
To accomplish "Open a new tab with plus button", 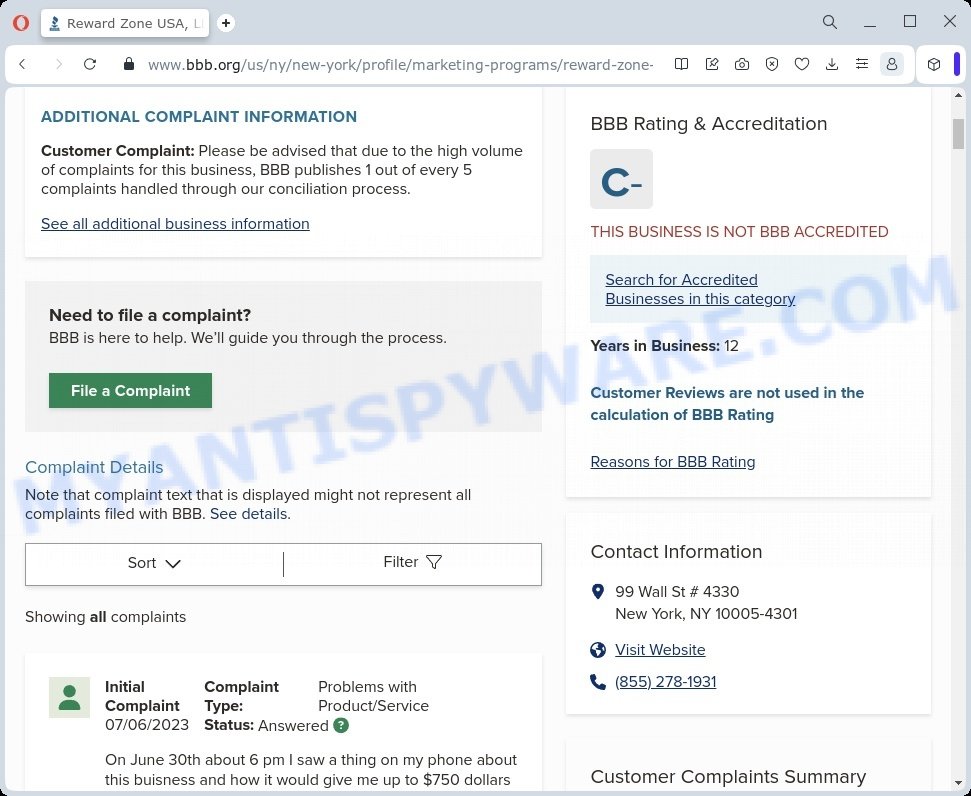I will [x=226, y=23].
